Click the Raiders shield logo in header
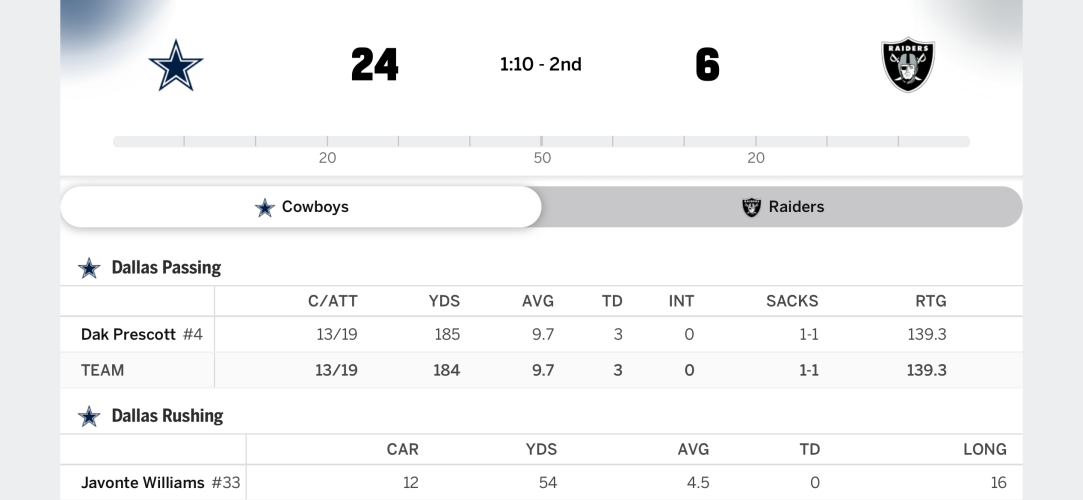Image resolution: width=1083 pixels, height=500 pixels. click(x=907, y=65)
